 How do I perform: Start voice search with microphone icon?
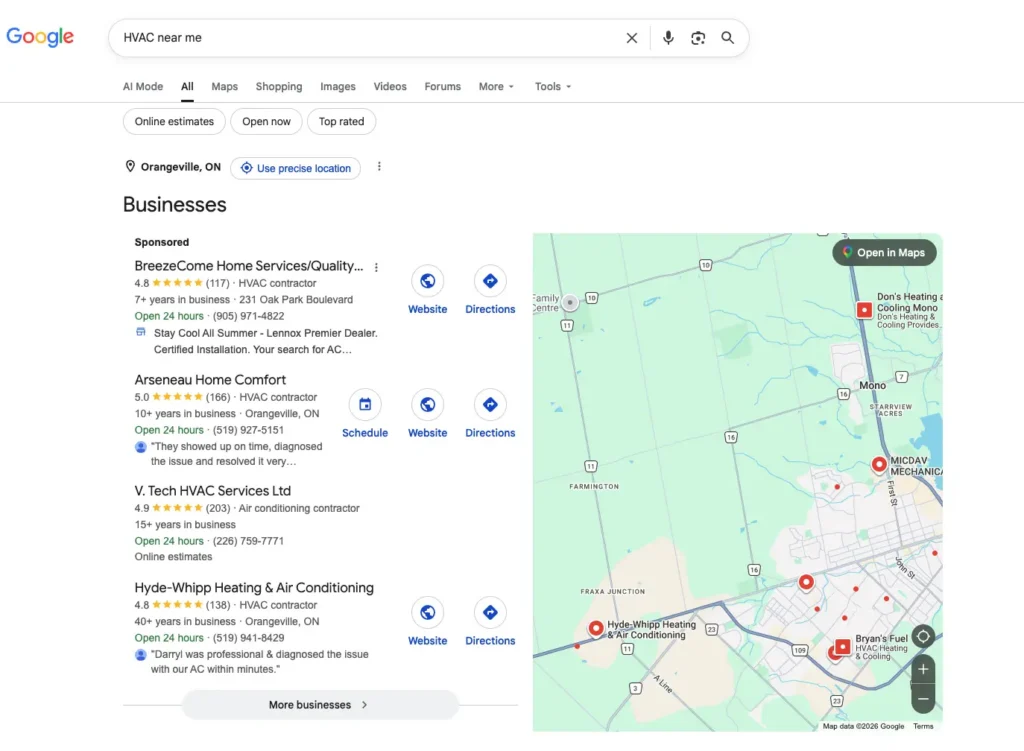pos(667,38)
